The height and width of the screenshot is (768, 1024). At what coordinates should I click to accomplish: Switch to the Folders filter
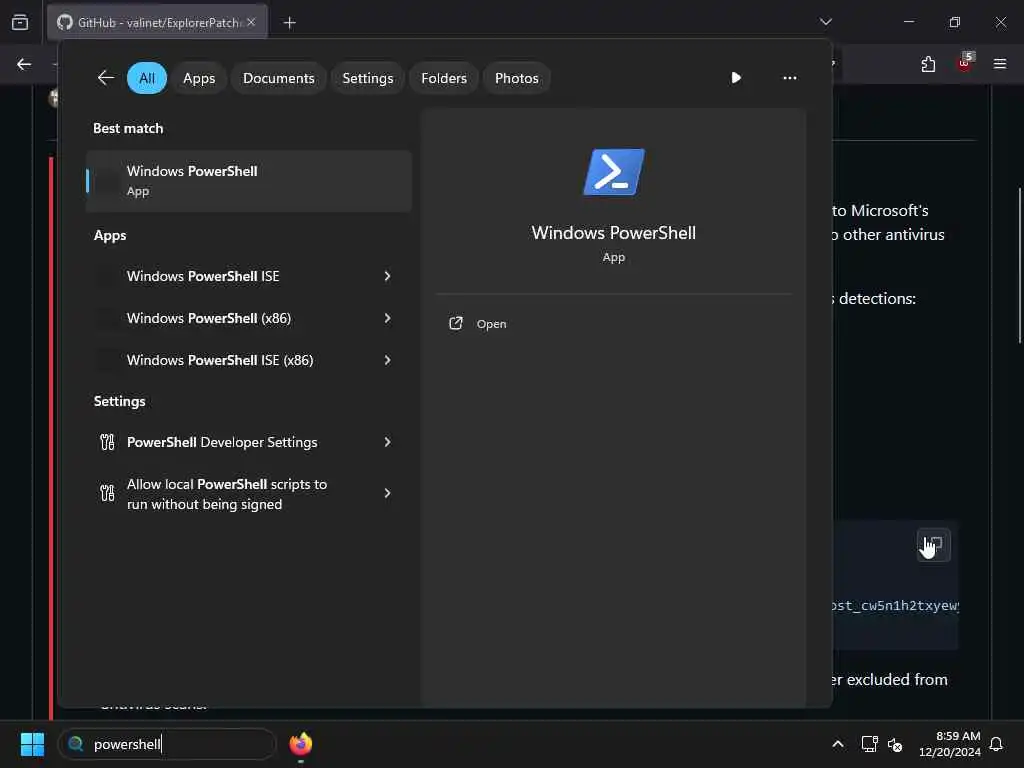tap(444, 78)
